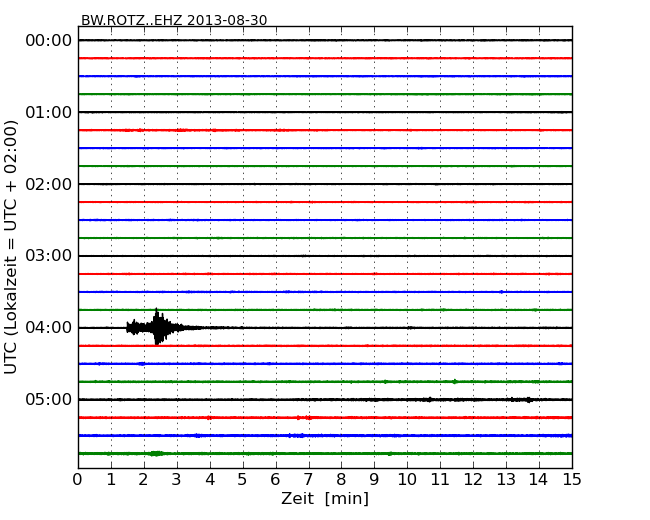650x520 pixels.
Task: Click the x-axis tick label 9
Action: 374,480
